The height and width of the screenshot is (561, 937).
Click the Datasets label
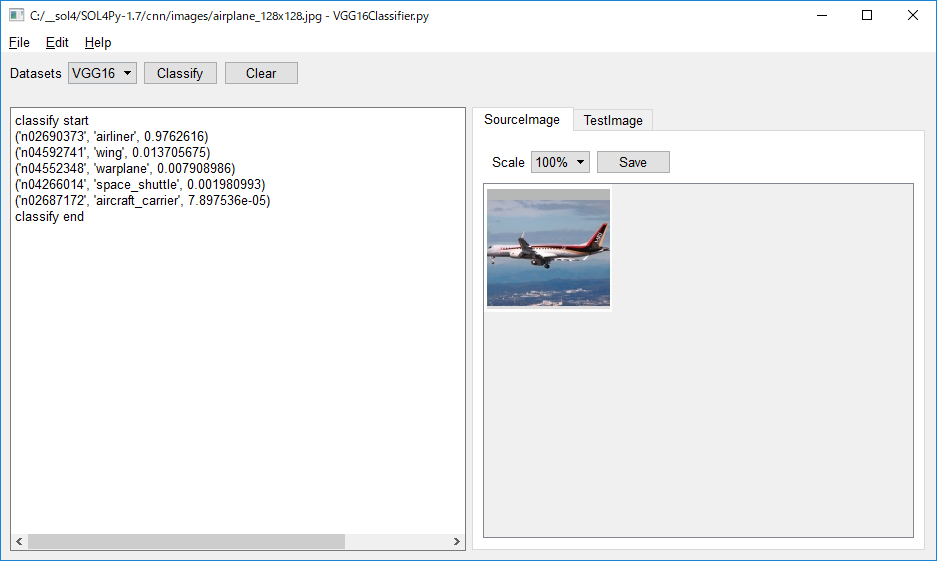[36, 73]
